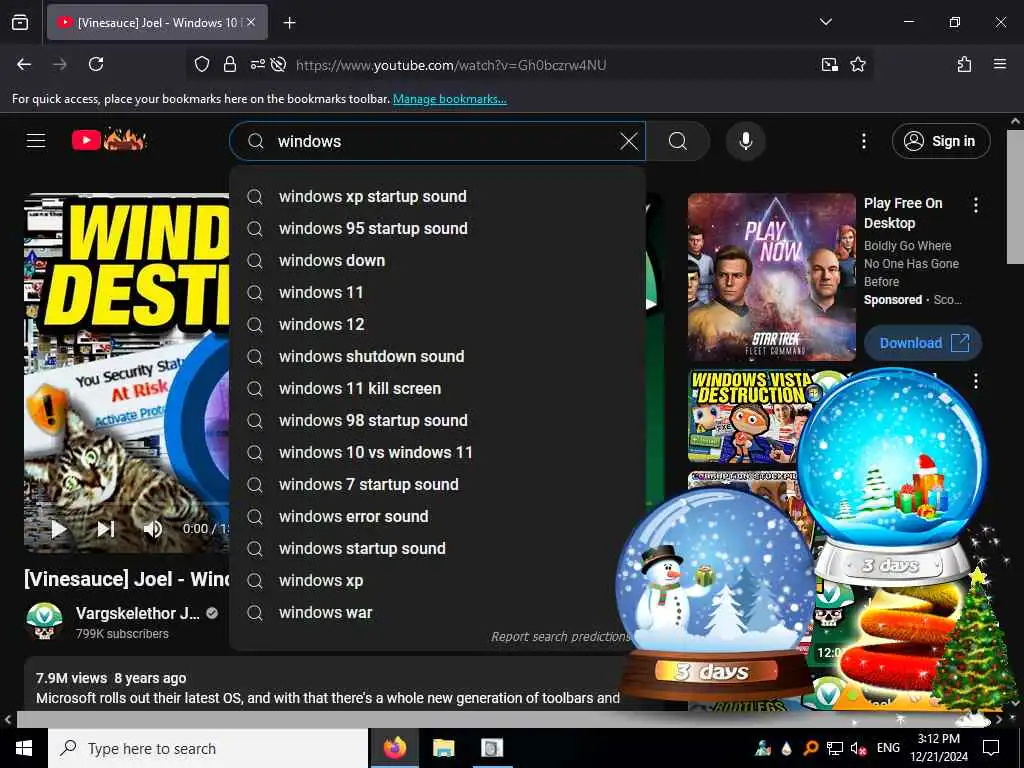
Task: Close the Vinesauce Joel tab
Action: pos(251,22)
